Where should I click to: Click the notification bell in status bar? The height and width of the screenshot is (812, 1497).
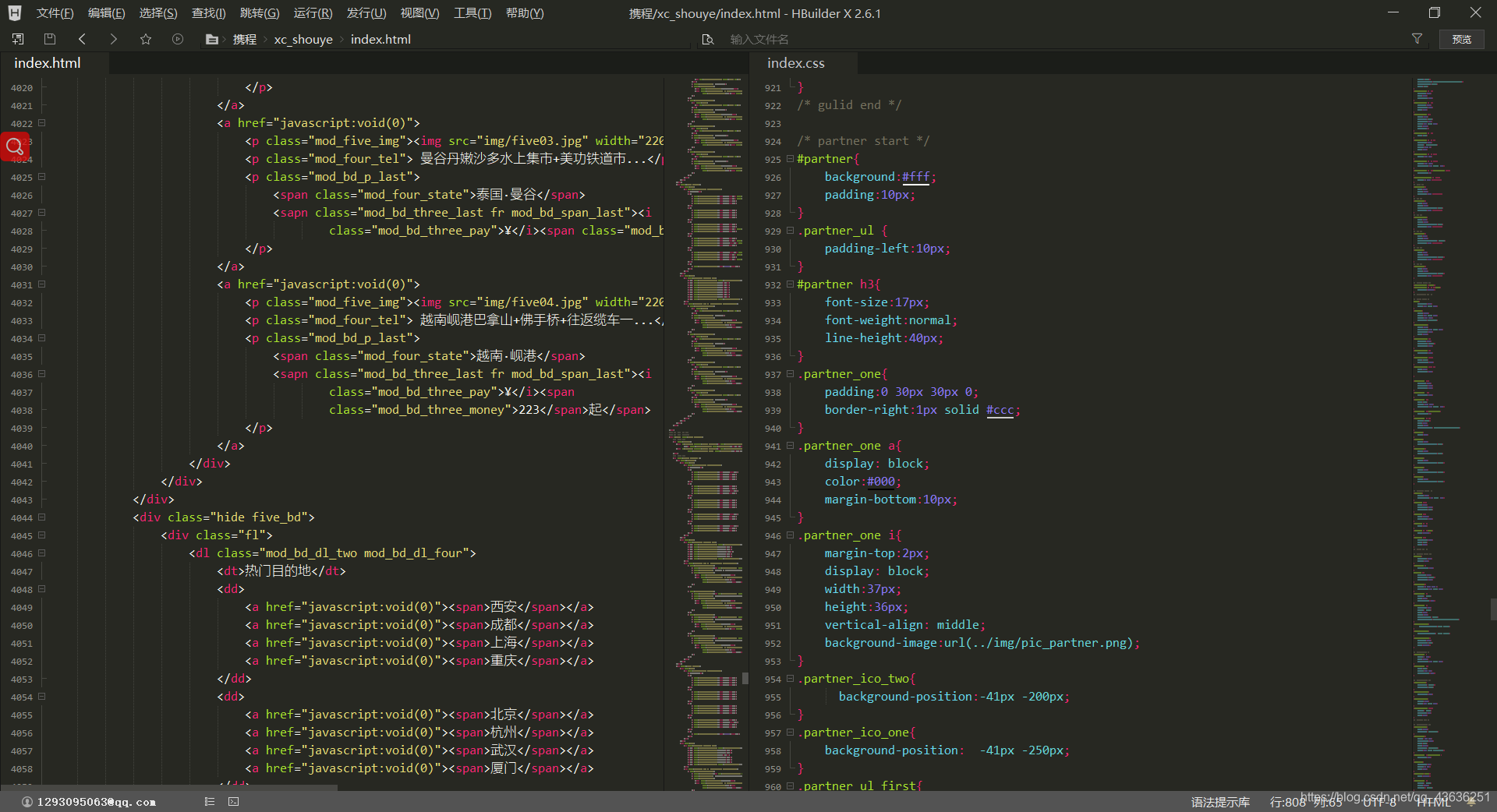(x=1471, y=802)
